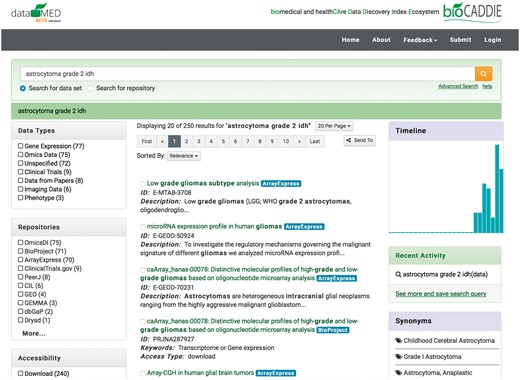Check the GEO (4) repository
The width and height of the screenshot is (520, 380).
(20, 294)
